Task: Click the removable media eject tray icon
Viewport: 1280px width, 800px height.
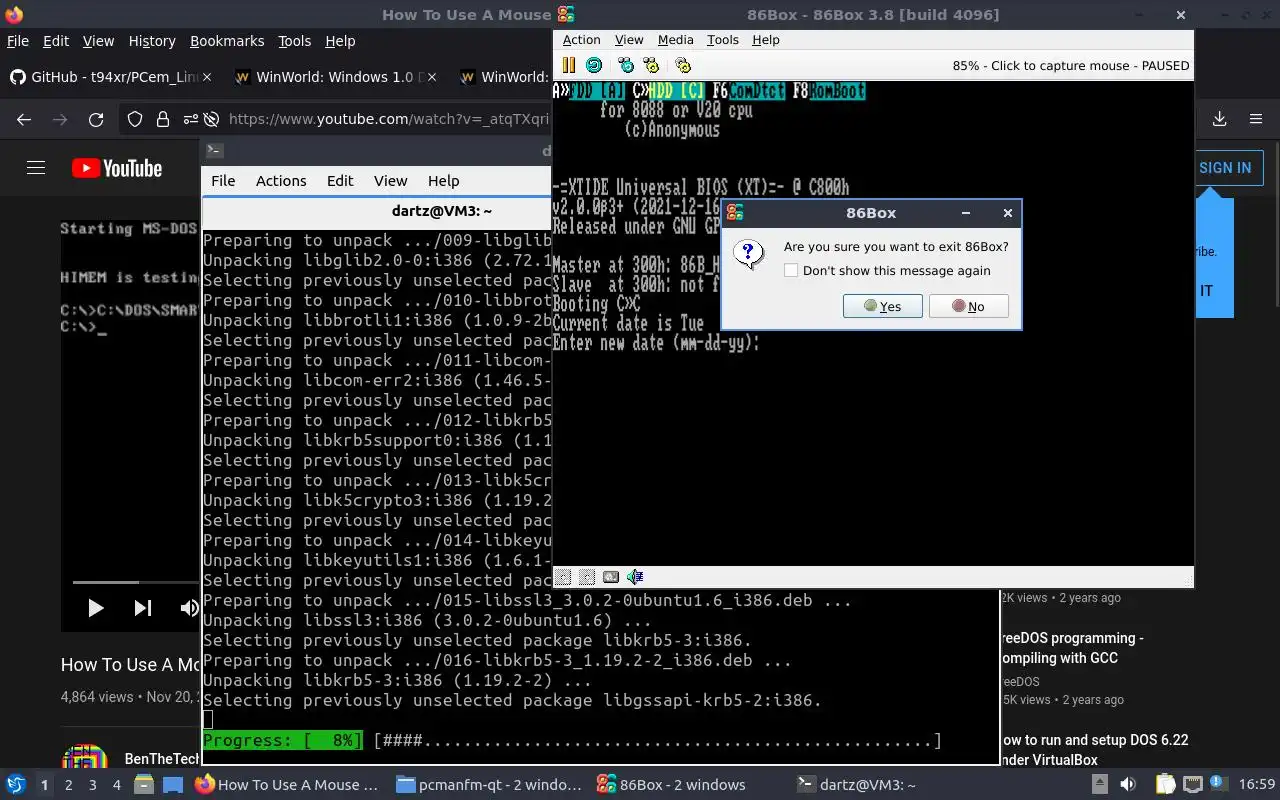Action: (x=1099, y=785)
